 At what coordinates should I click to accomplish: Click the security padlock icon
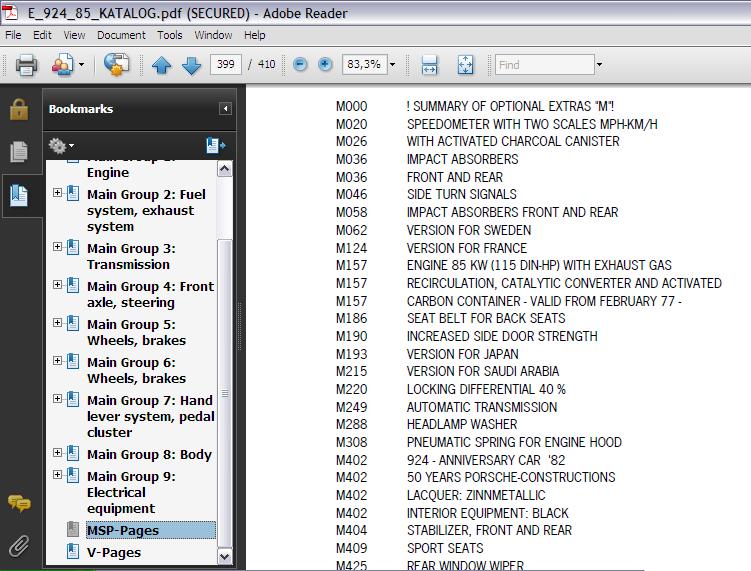(x=19, y=109)
